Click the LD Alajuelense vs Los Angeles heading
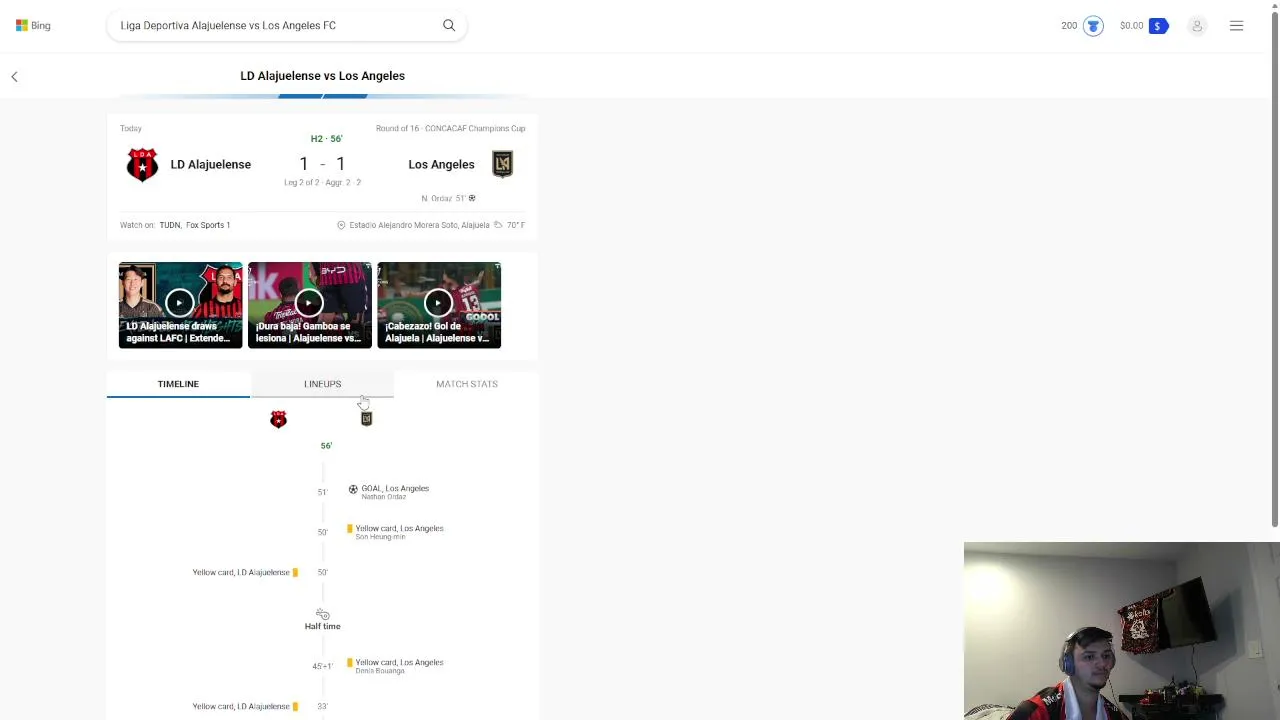Screen dimensions: 1280x720 coord(322,76)
